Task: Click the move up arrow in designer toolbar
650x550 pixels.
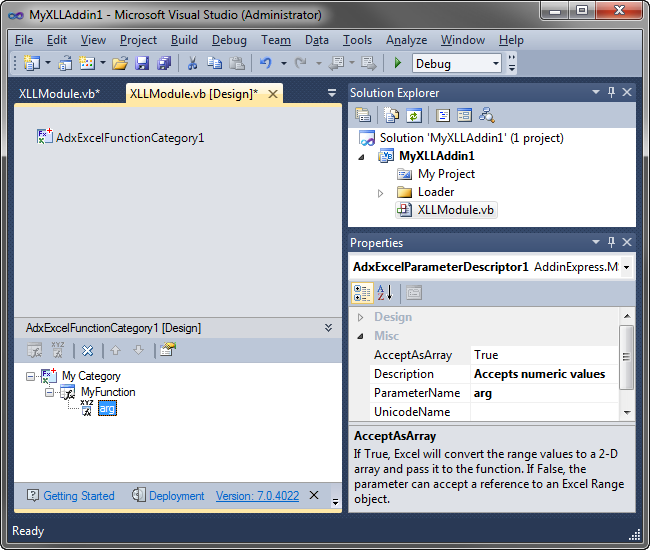Action: 115,351
